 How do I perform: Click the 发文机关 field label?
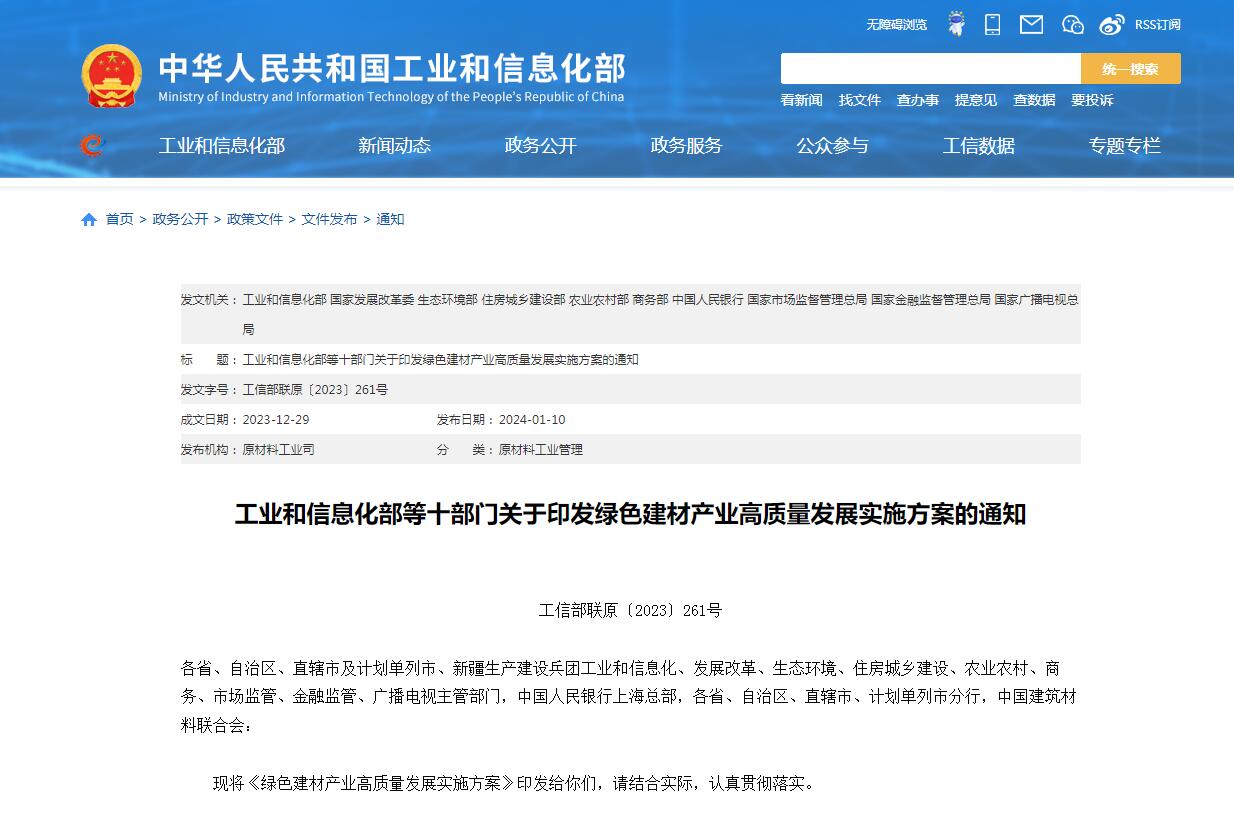tap(210, 299)
